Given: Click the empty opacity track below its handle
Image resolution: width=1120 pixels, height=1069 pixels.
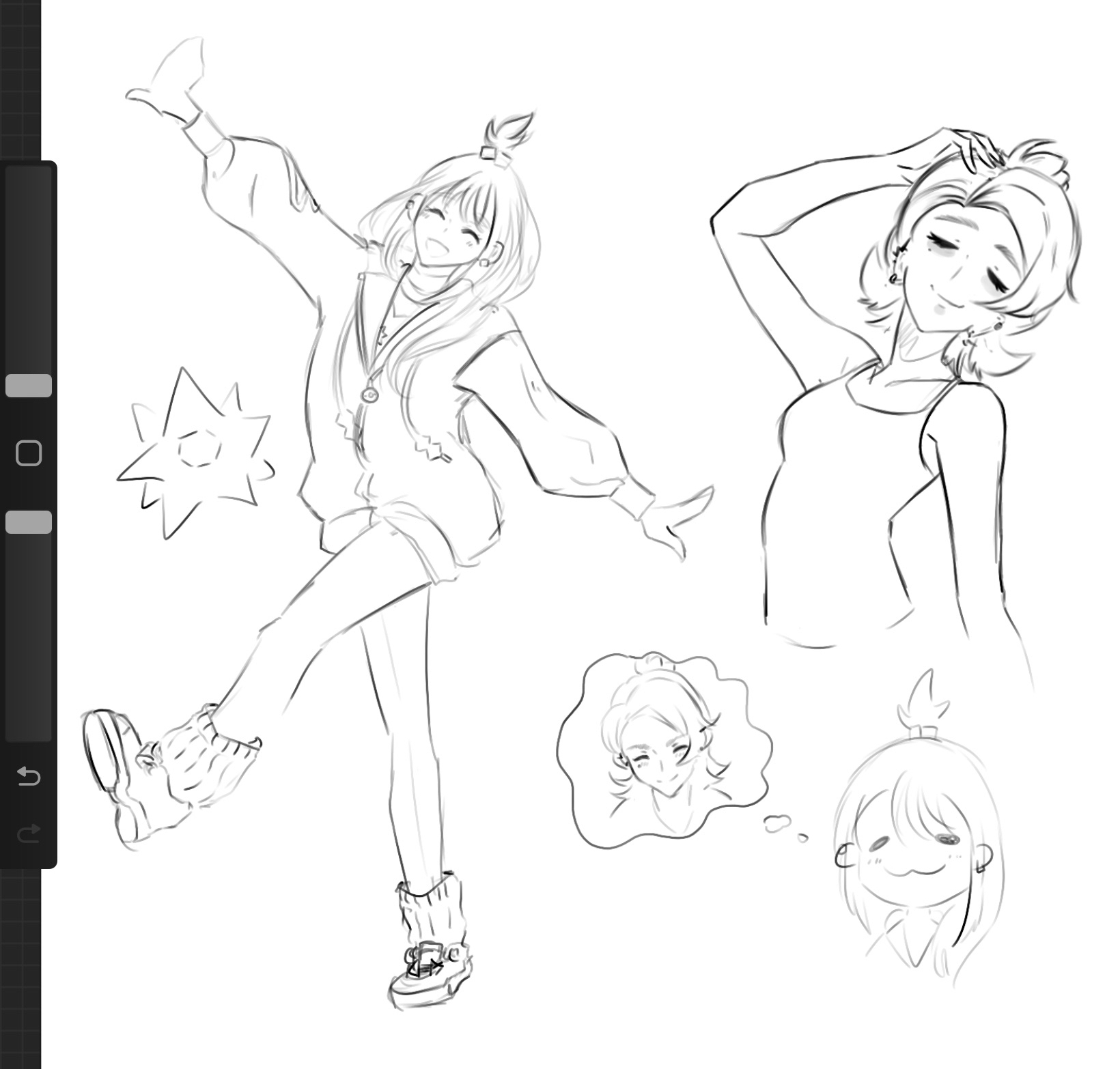Looking at the screenshot, I should 29,635.
